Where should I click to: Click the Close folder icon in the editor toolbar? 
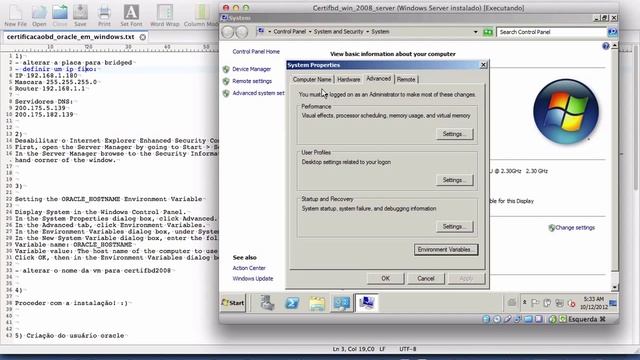click(x=60, y=12)
